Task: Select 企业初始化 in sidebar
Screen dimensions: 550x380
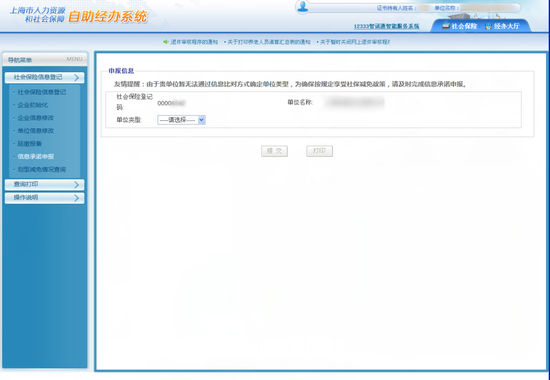Action: [33, 105]
